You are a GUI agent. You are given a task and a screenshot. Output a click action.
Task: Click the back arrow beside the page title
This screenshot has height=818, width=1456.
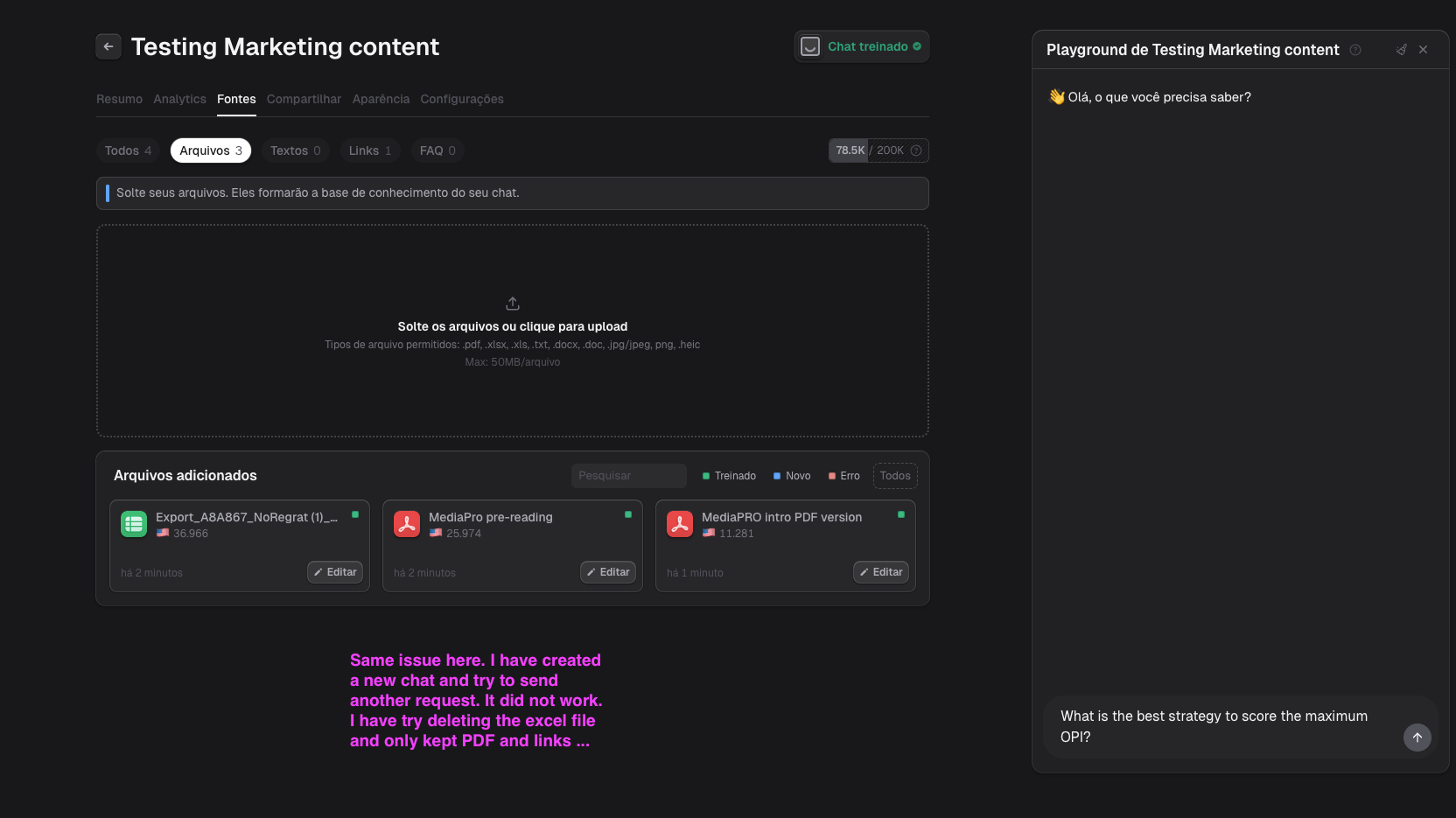coord(108,46)
